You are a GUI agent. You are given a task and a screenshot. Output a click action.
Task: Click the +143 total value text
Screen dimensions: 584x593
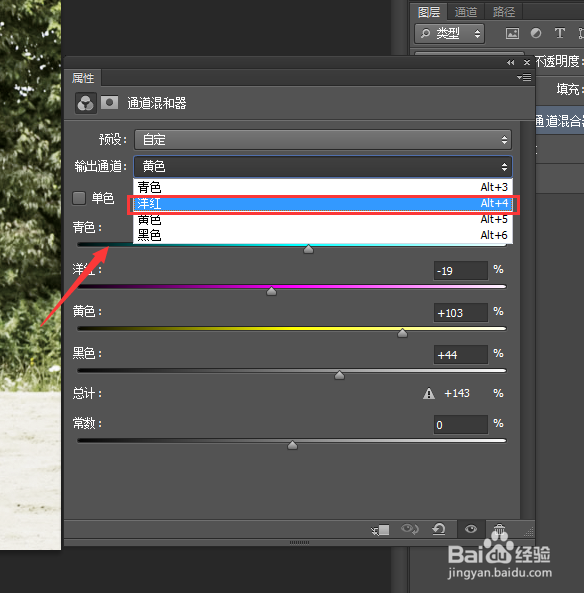point(457,393)
